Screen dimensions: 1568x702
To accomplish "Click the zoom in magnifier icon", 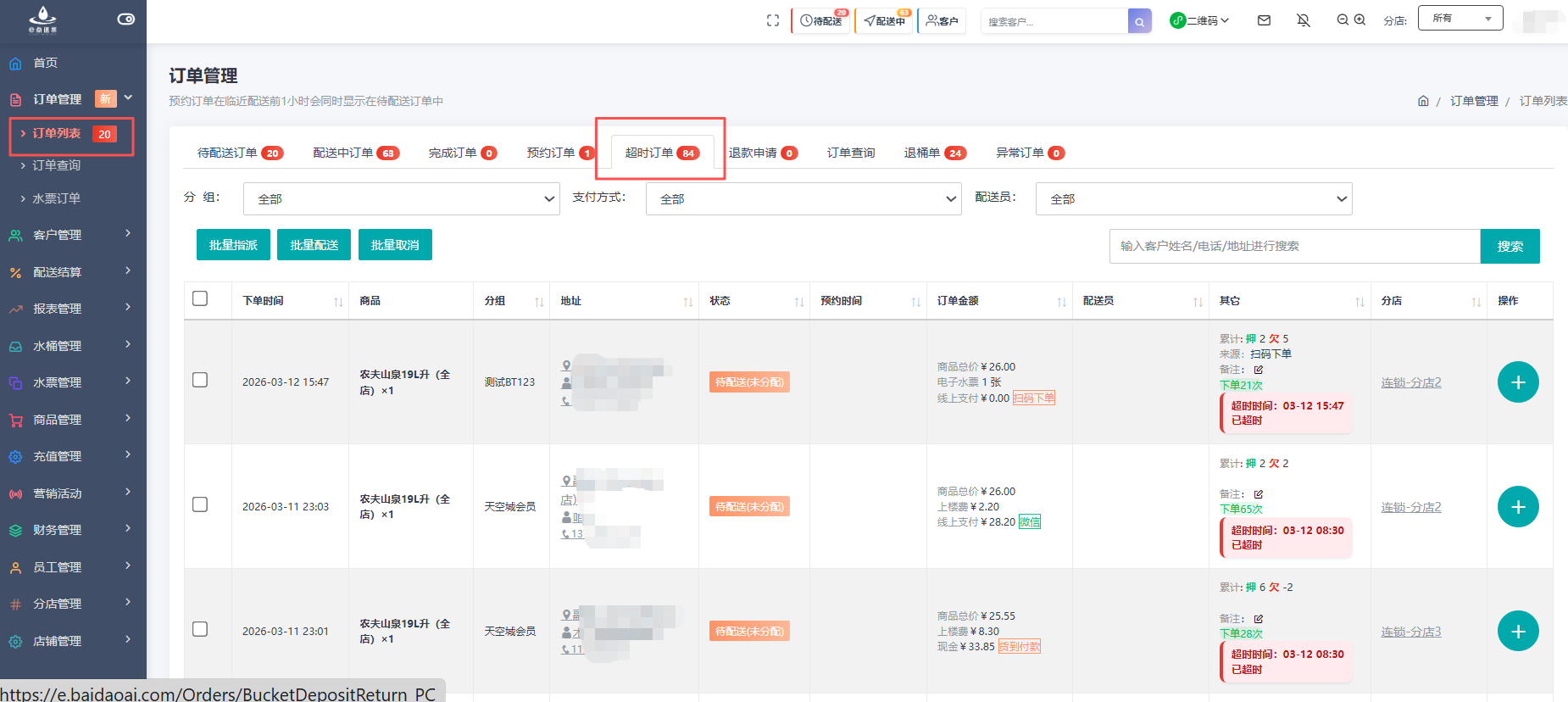I will point(1359,19).
